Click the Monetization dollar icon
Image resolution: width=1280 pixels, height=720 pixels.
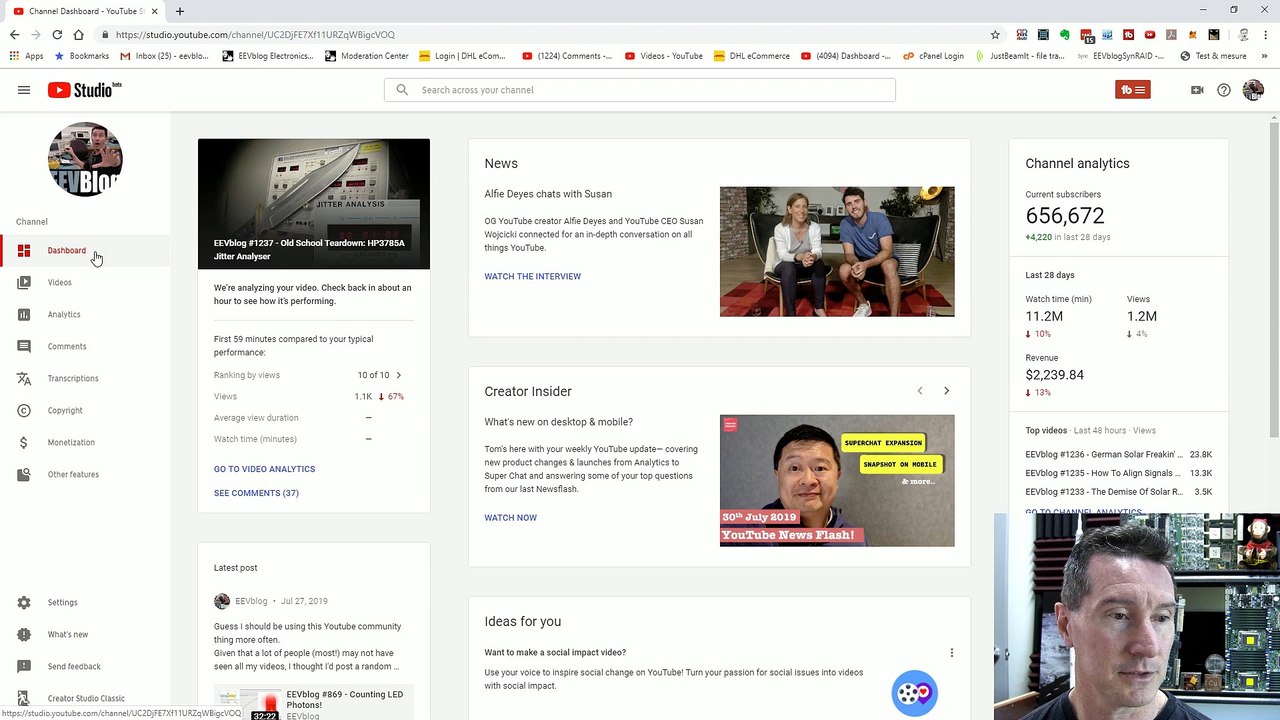[x=24, y=442]
